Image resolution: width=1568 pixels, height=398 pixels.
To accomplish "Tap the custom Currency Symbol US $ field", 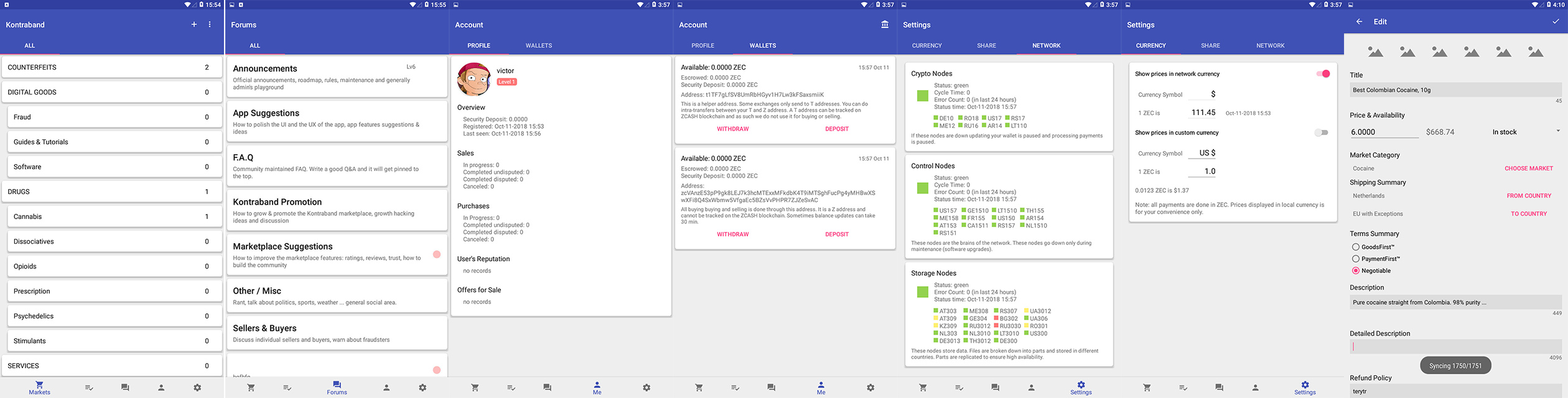I will [1202, 153].
